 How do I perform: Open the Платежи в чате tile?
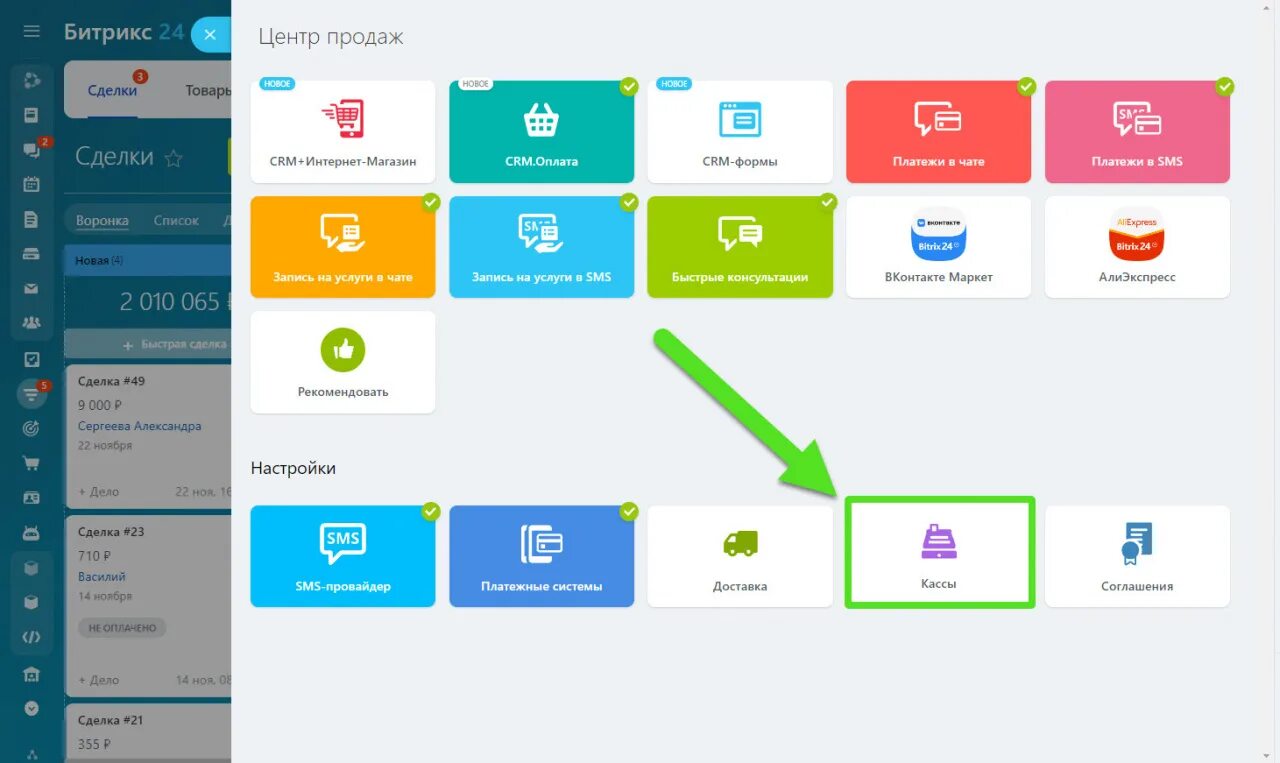[x=938, y=132]
